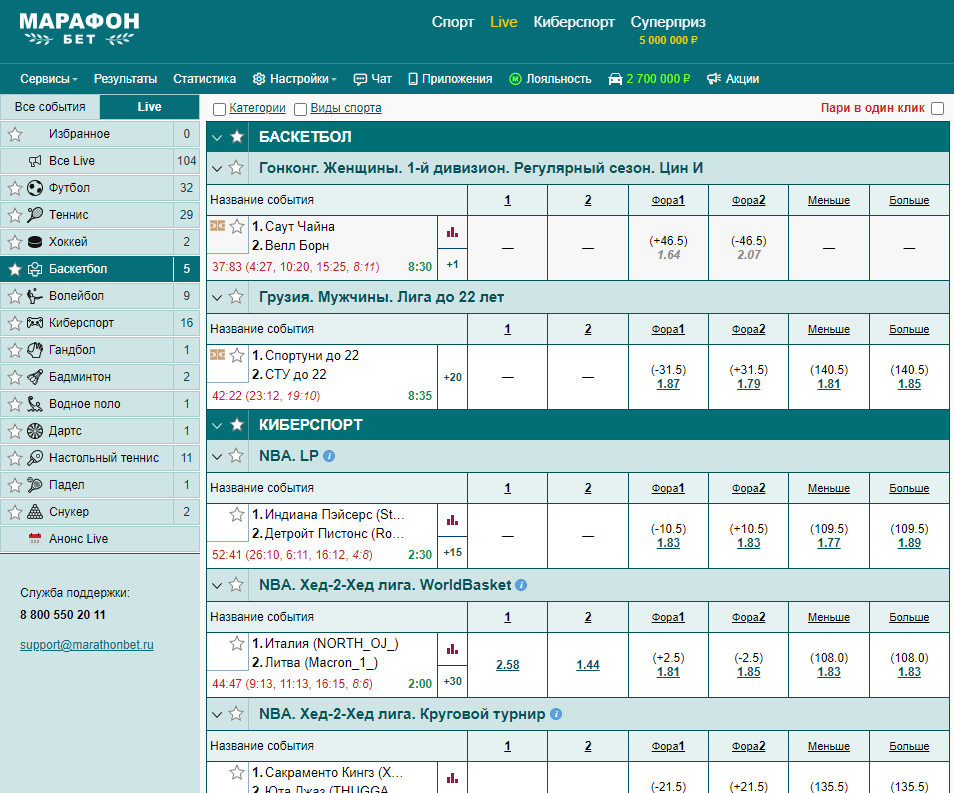
Task: Collapse the Гонконг Женщины 1-й дивизион league
Action: (217, 169)
